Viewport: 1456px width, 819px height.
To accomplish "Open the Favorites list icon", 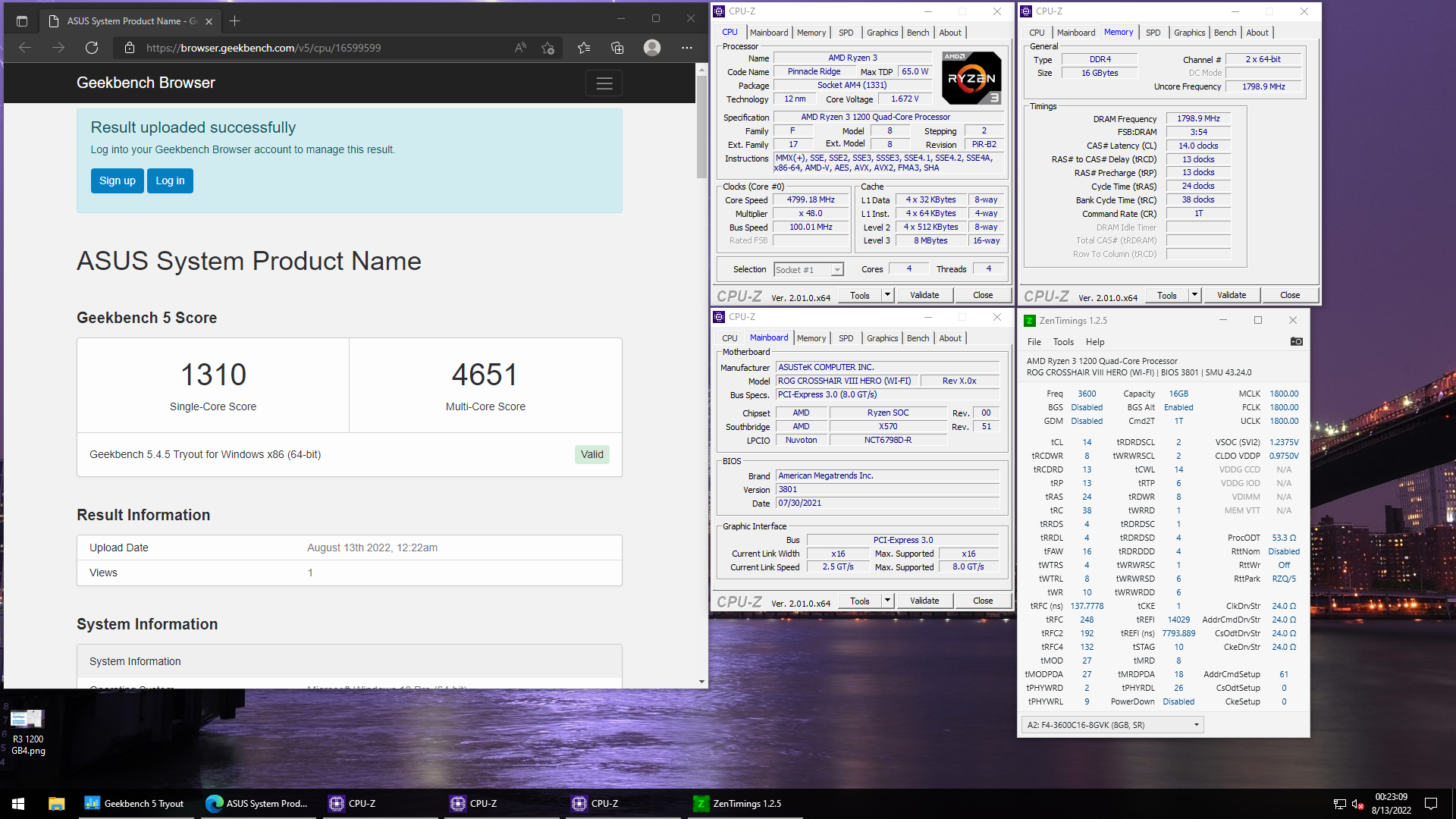I will tap(584, 48).
